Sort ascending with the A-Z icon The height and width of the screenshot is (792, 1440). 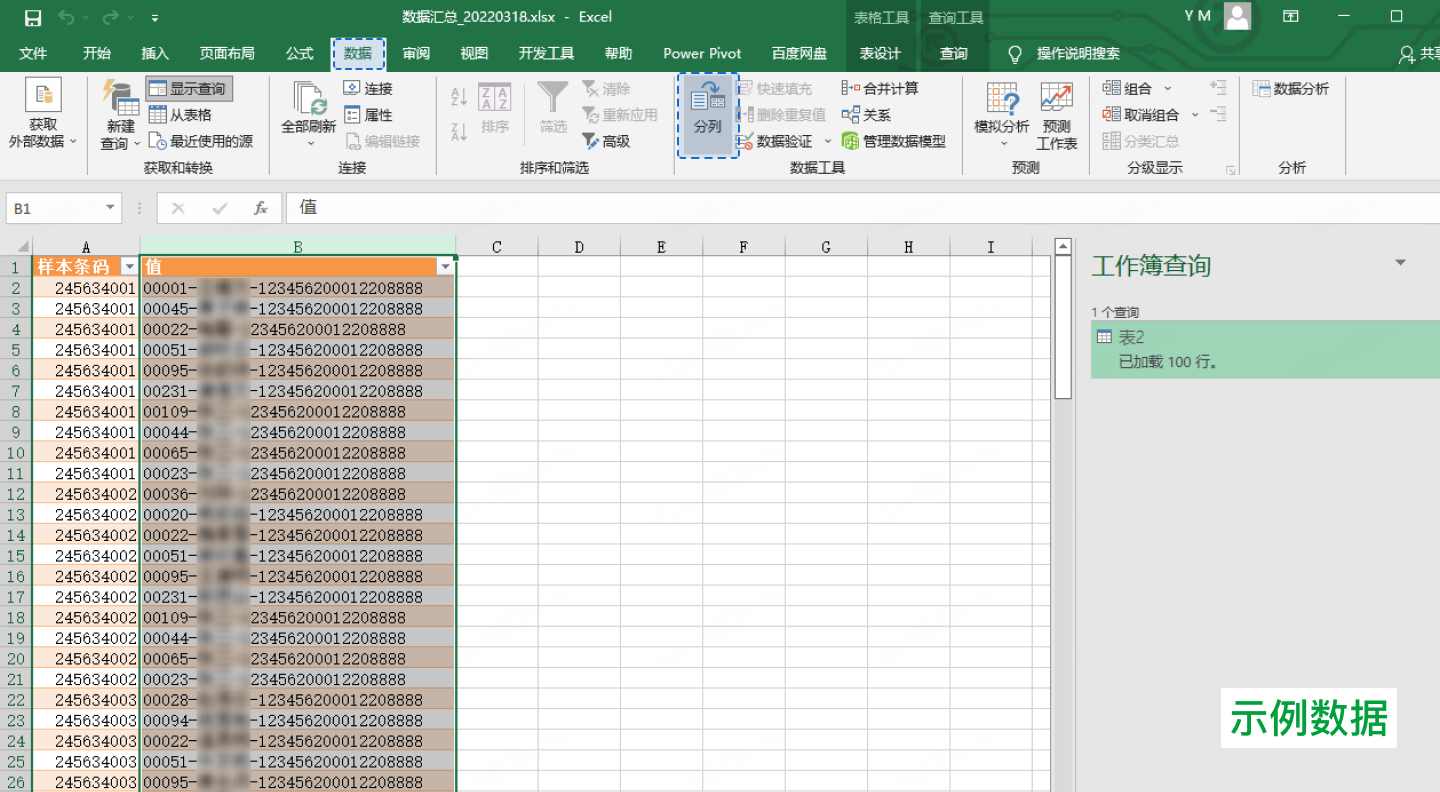pyautogui.click(x=459, y=98)
